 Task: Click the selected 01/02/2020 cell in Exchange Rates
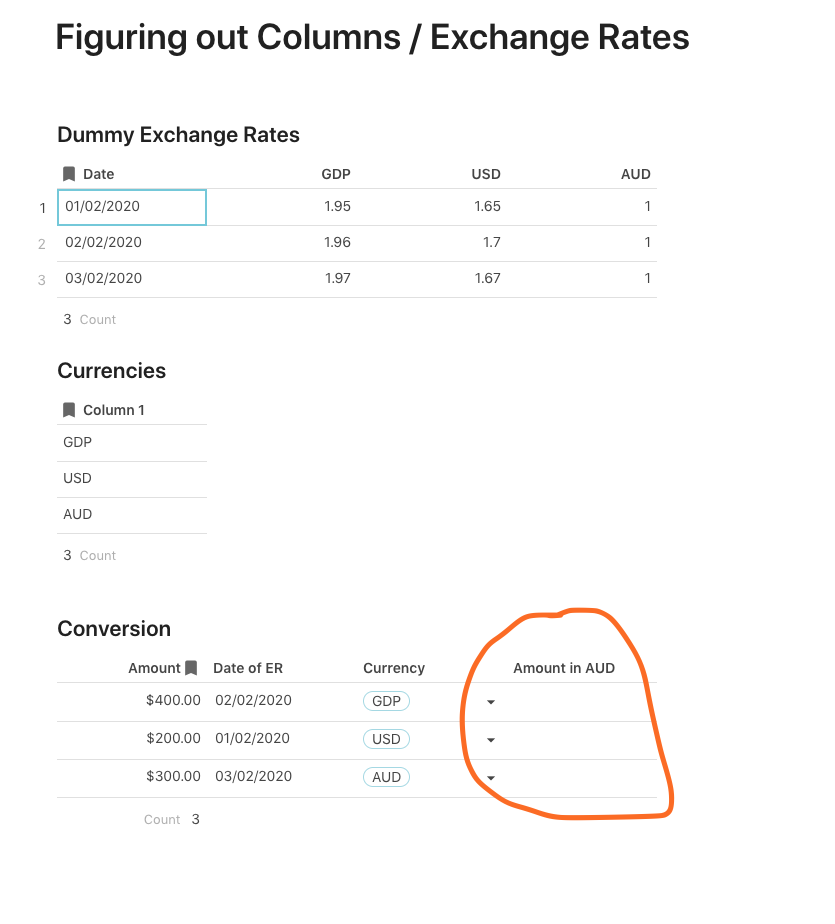click(x=132, y=207)
